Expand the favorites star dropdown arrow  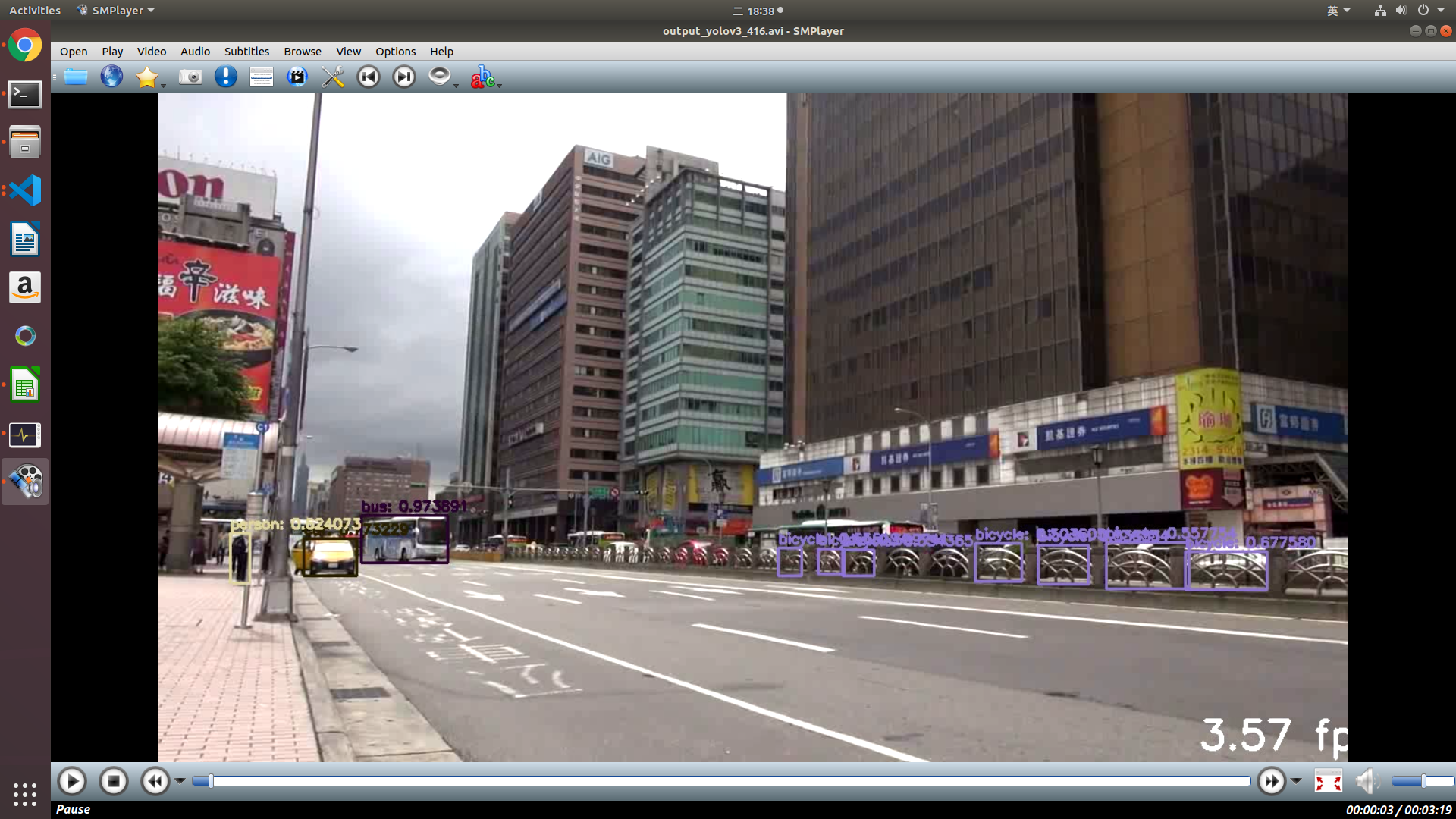[x=163, y=85]
